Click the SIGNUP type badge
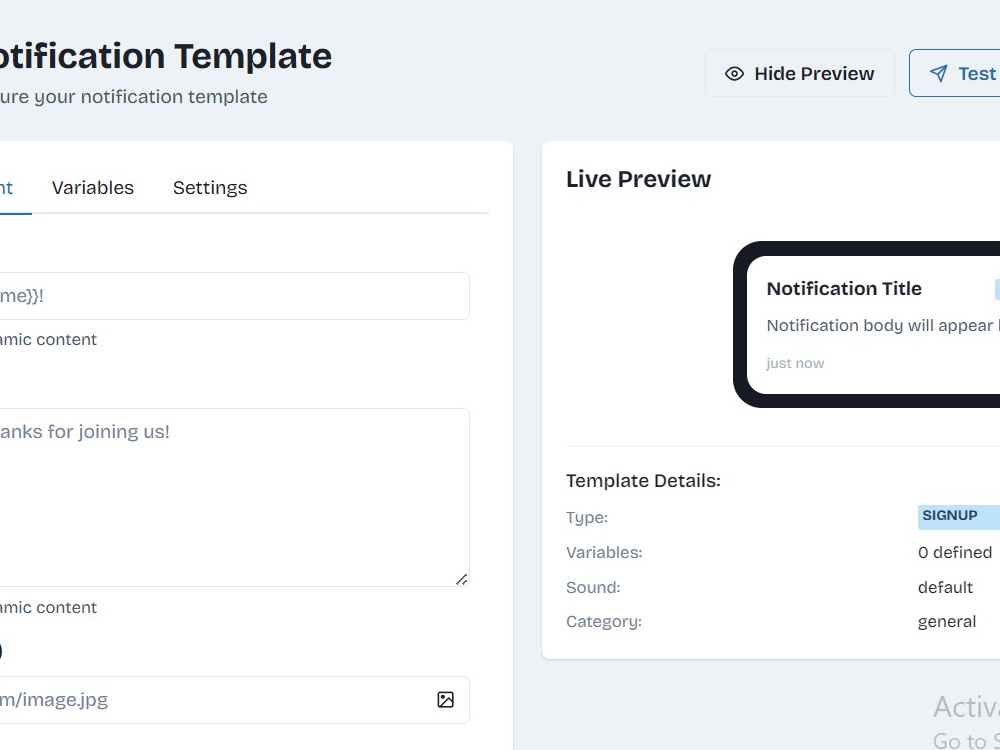1000x750 pixels. 959,516
